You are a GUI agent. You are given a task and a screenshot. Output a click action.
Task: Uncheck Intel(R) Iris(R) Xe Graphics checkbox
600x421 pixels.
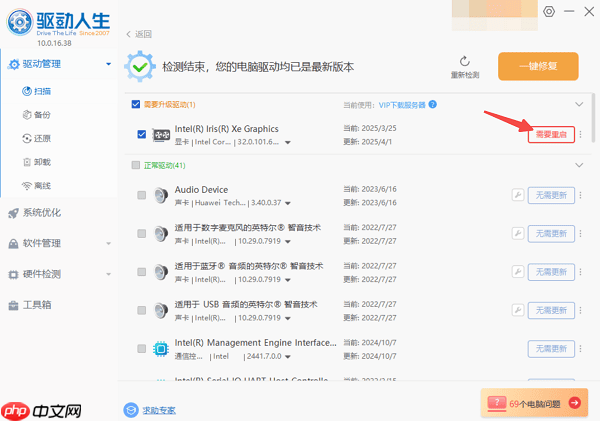coord(142,134)
